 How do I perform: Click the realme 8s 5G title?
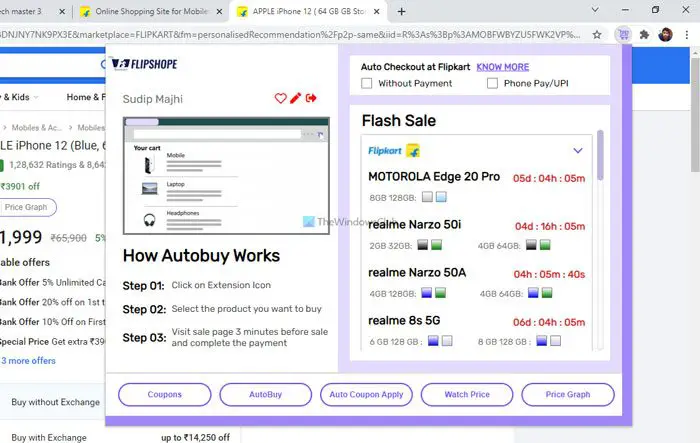(404, 321)
